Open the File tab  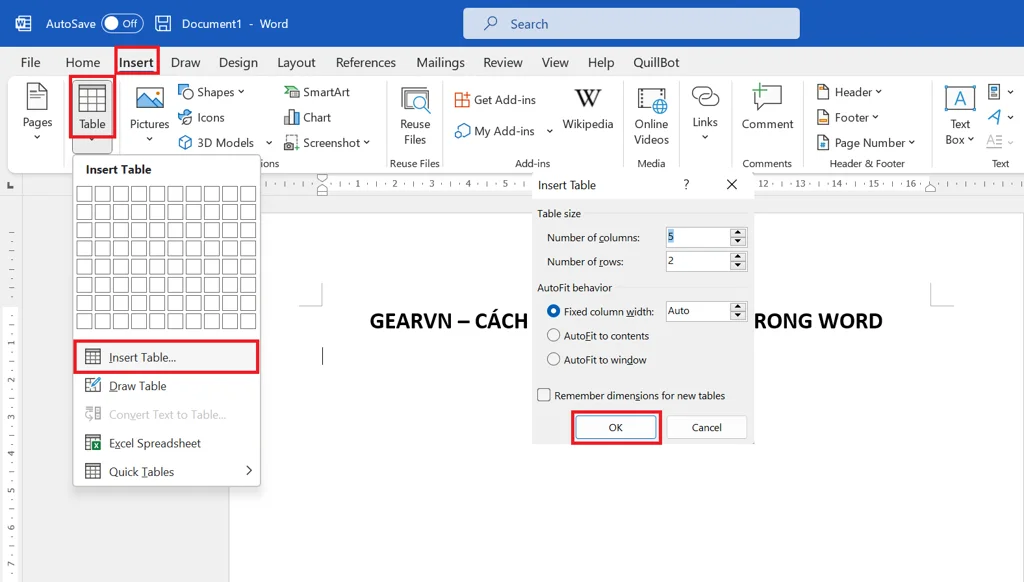tap(30, 62)
